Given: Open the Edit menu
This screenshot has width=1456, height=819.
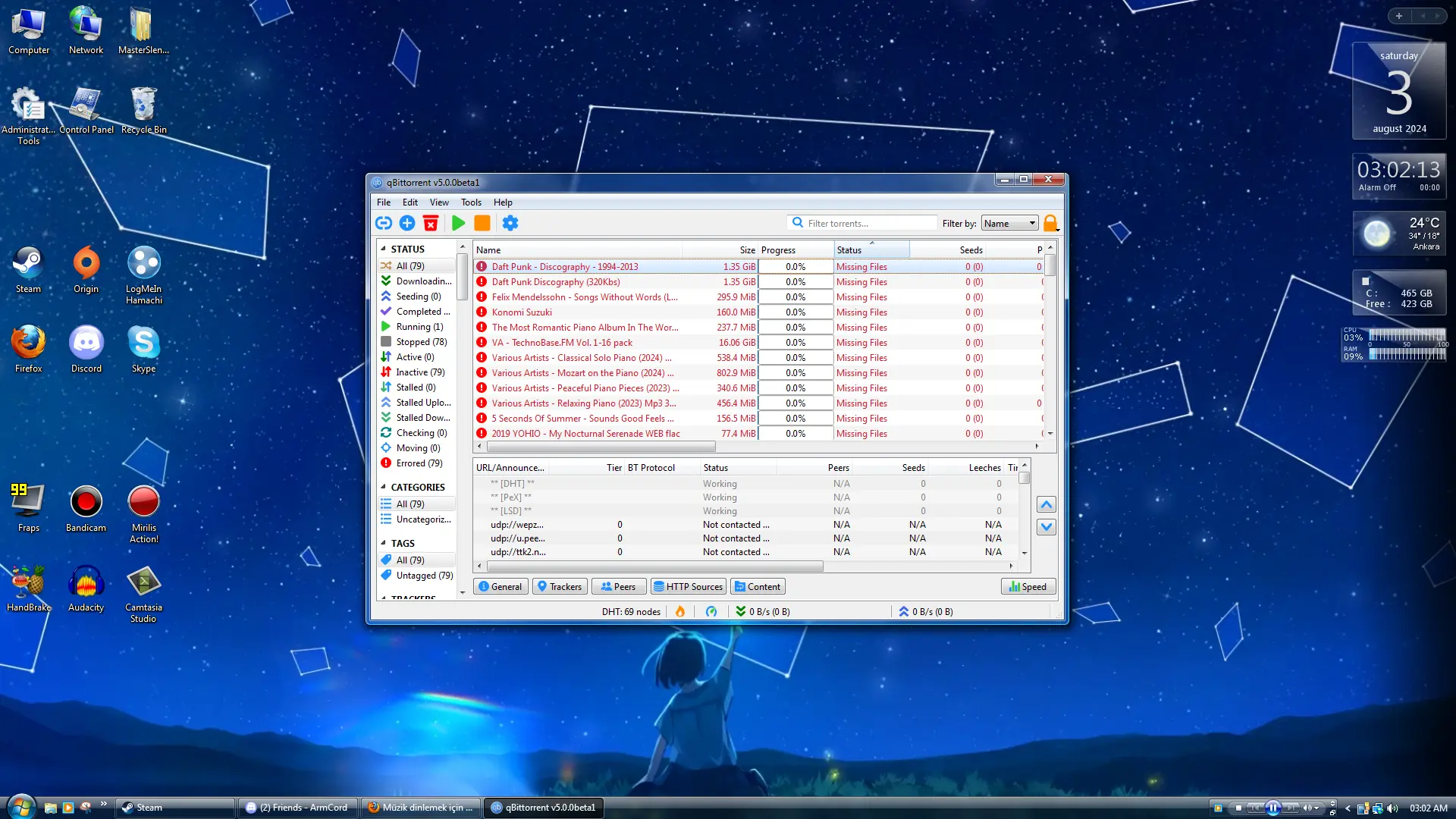Looking at the screenshot, I should click(410, 202).
